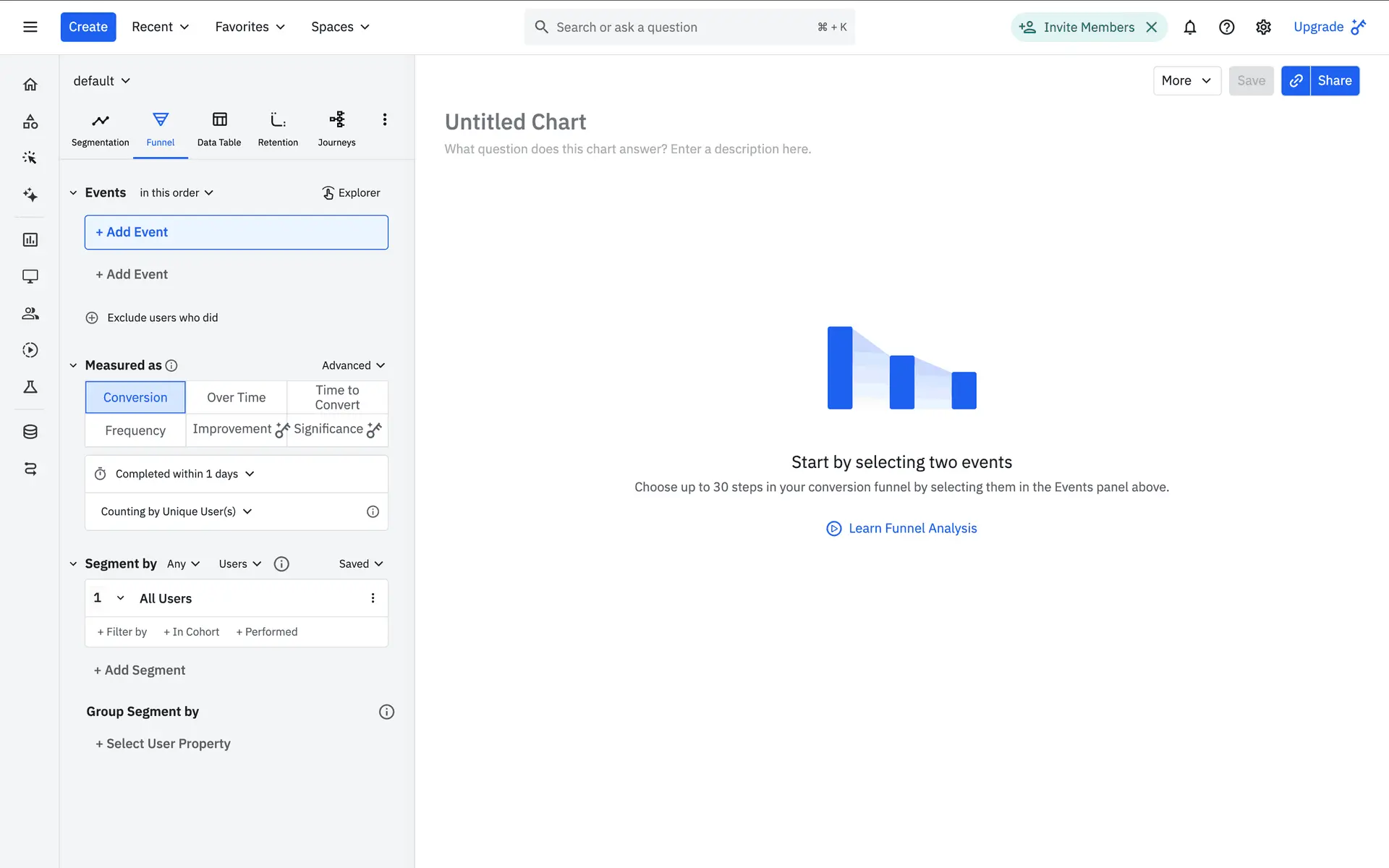Image resolution: width=1389 pixels, height=868 pixels.
Task: Open the help question mark icon
Action: pos(1226,27)
